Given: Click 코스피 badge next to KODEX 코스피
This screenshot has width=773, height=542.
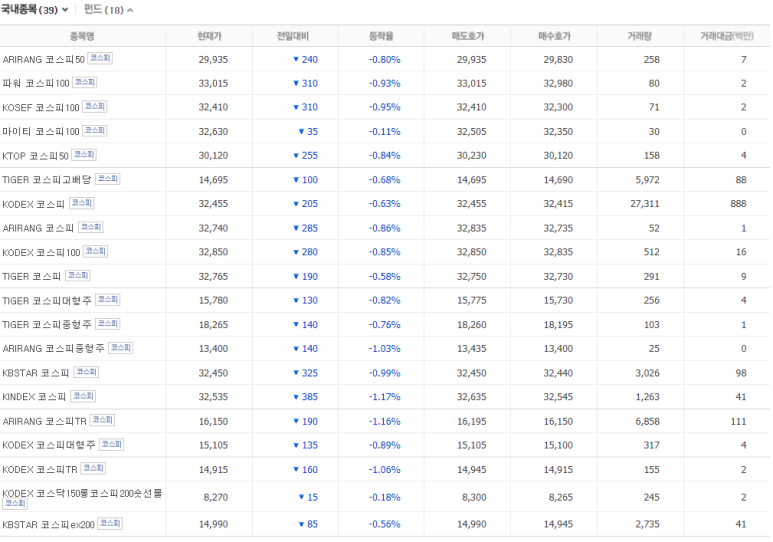Looking at the screenshot, I should coord(81,203).
